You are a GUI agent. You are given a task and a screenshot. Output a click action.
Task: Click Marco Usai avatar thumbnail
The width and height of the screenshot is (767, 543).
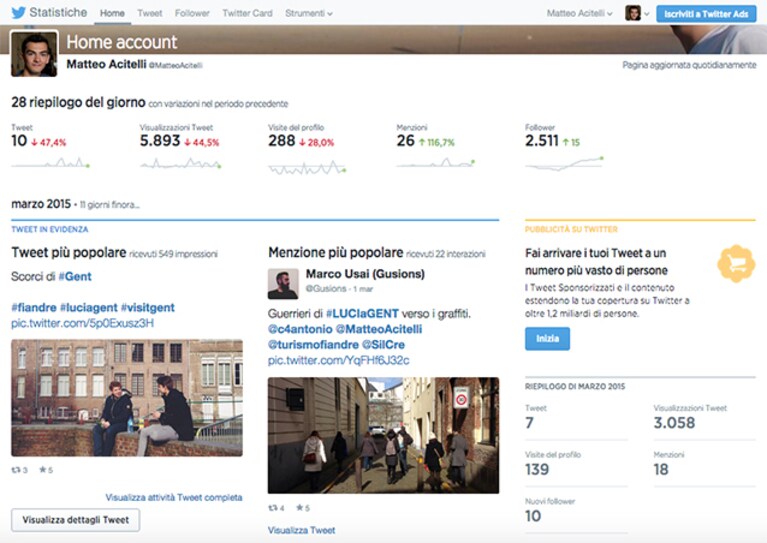tap(283, 284)
